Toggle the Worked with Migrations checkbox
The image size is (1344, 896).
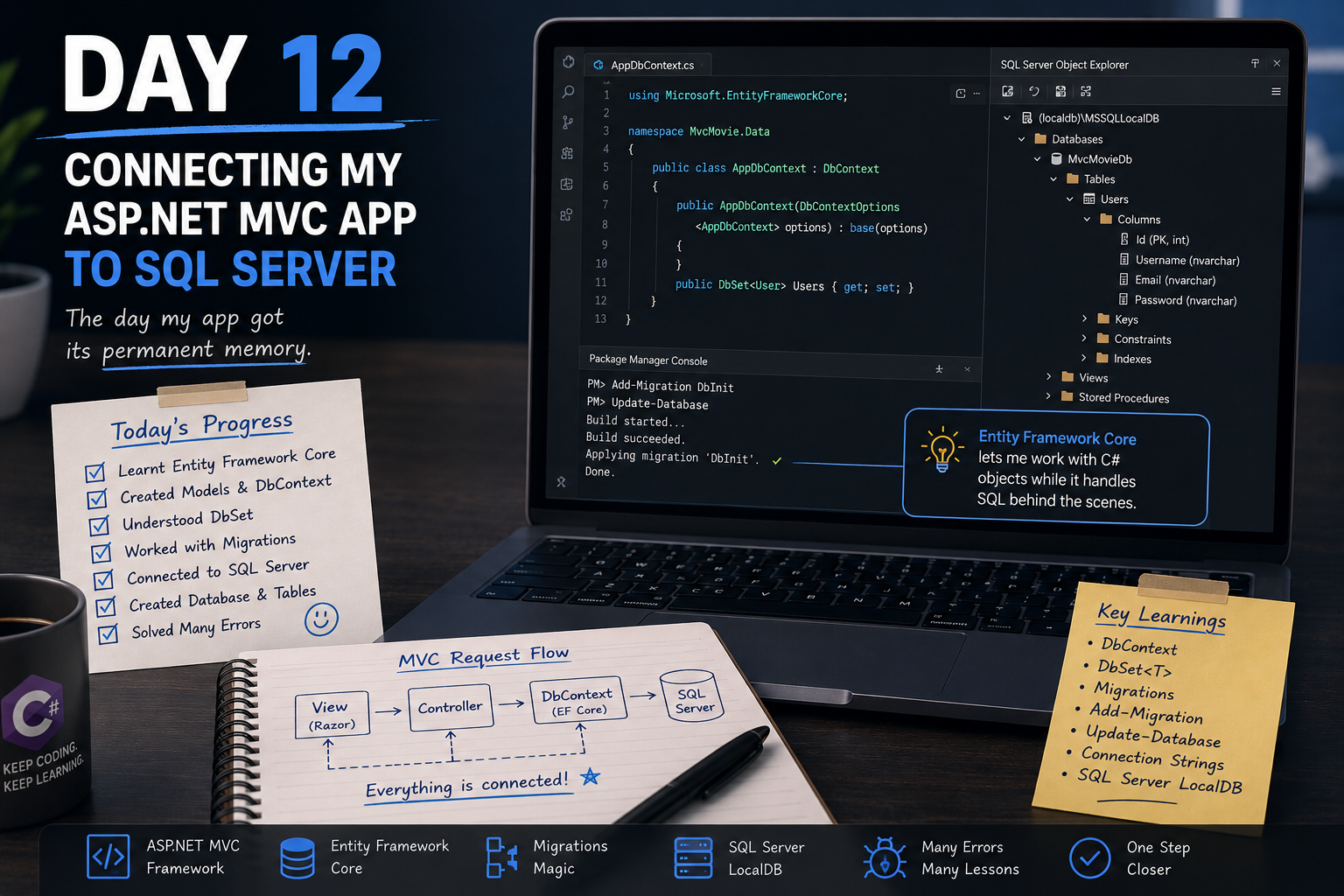tap(101, 552)
